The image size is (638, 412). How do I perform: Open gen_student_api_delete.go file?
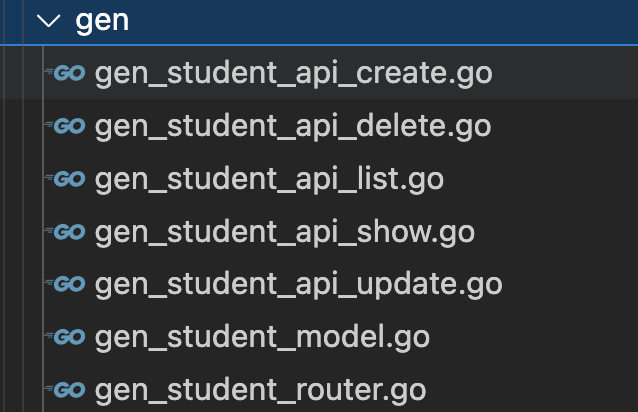[293, 127]
